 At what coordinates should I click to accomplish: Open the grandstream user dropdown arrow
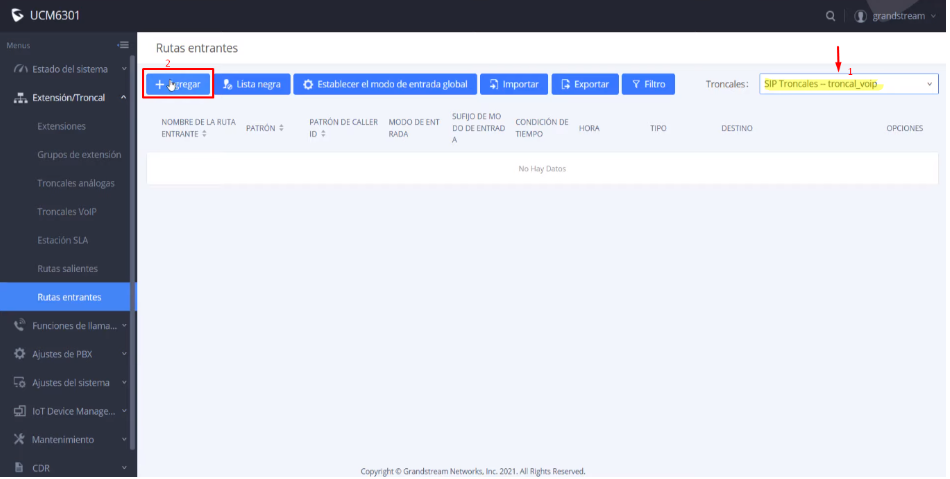[933, 16]
